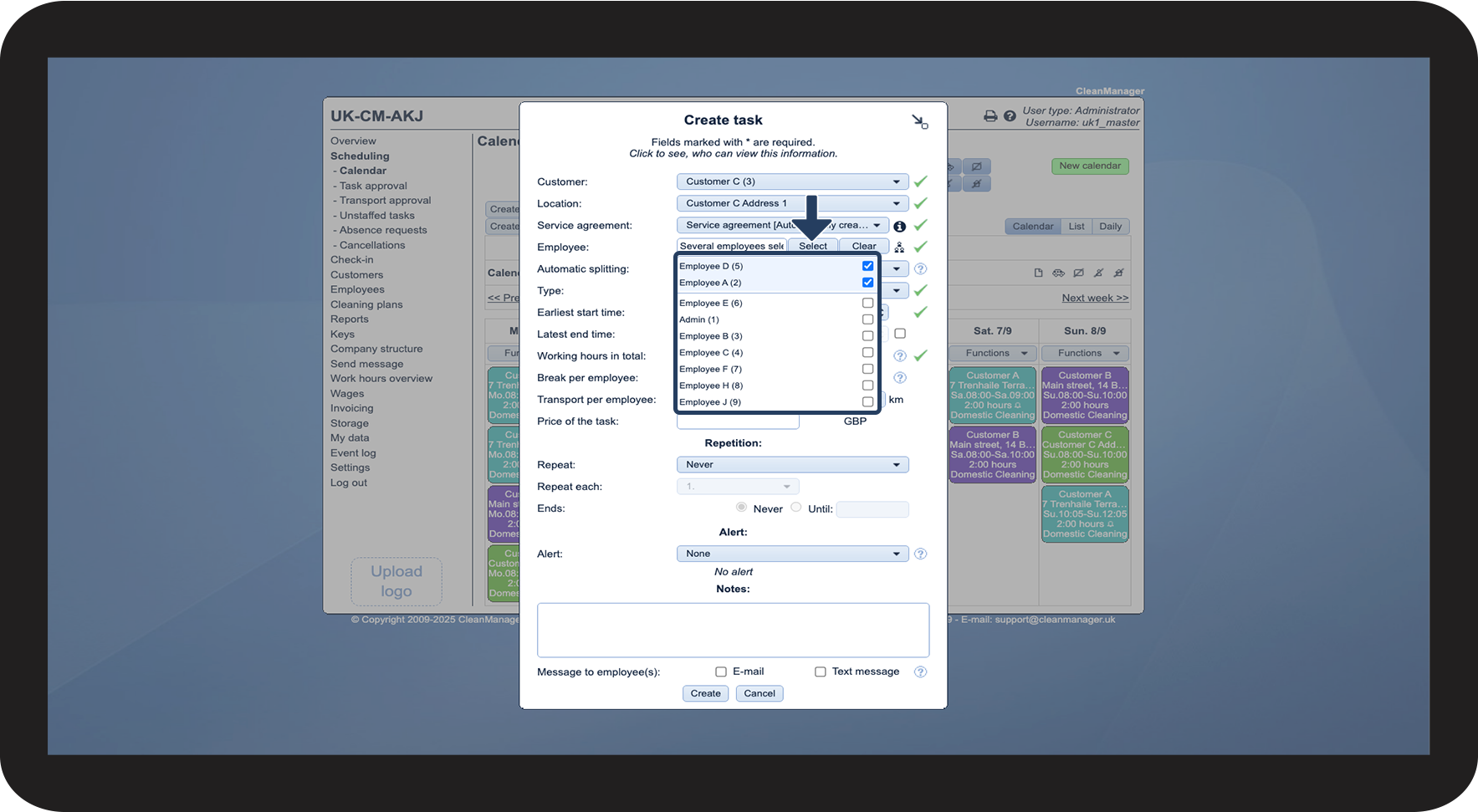The height and width of the screenshot is (812, 1478).
Task: Click the Create button in the dialog
Action: (706, 693)
